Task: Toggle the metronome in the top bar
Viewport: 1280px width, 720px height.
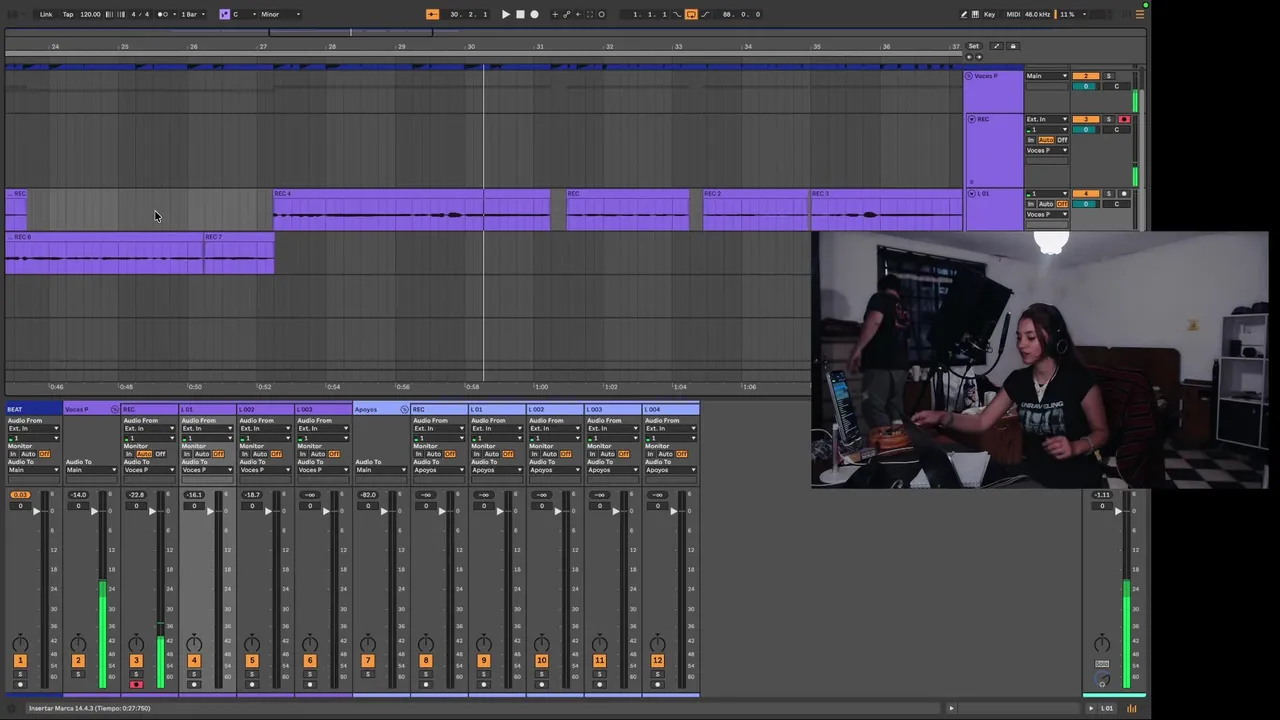Action: [163, 14]
